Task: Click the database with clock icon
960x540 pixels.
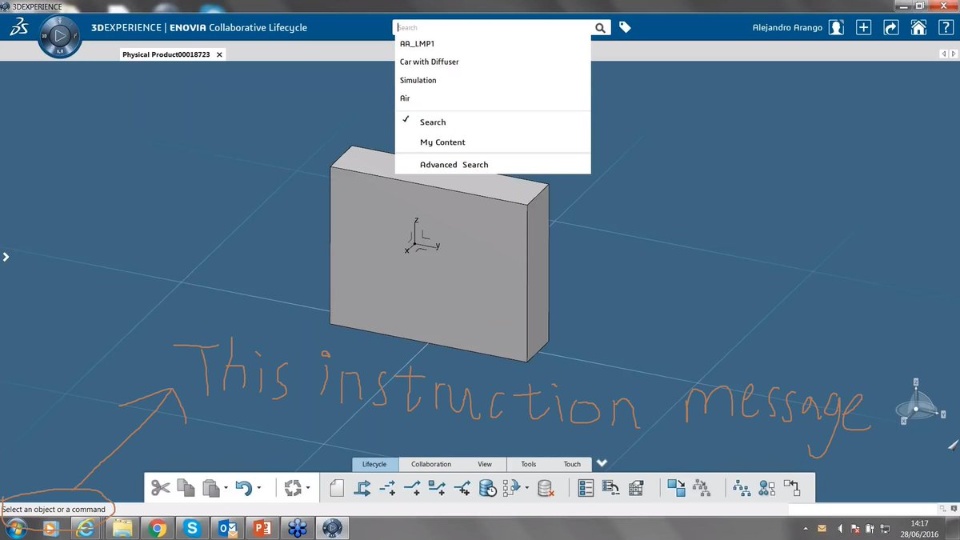Action: tap(487, 487)
